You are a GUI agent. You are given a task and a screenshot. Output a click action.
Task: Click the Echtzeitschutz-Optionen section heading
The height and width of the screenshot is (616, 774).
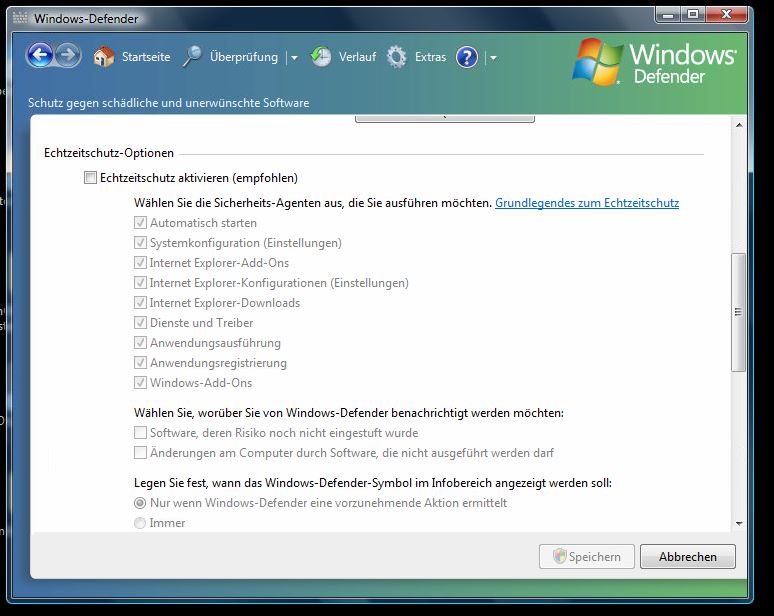pyautogui.click(x=109, y=153)
